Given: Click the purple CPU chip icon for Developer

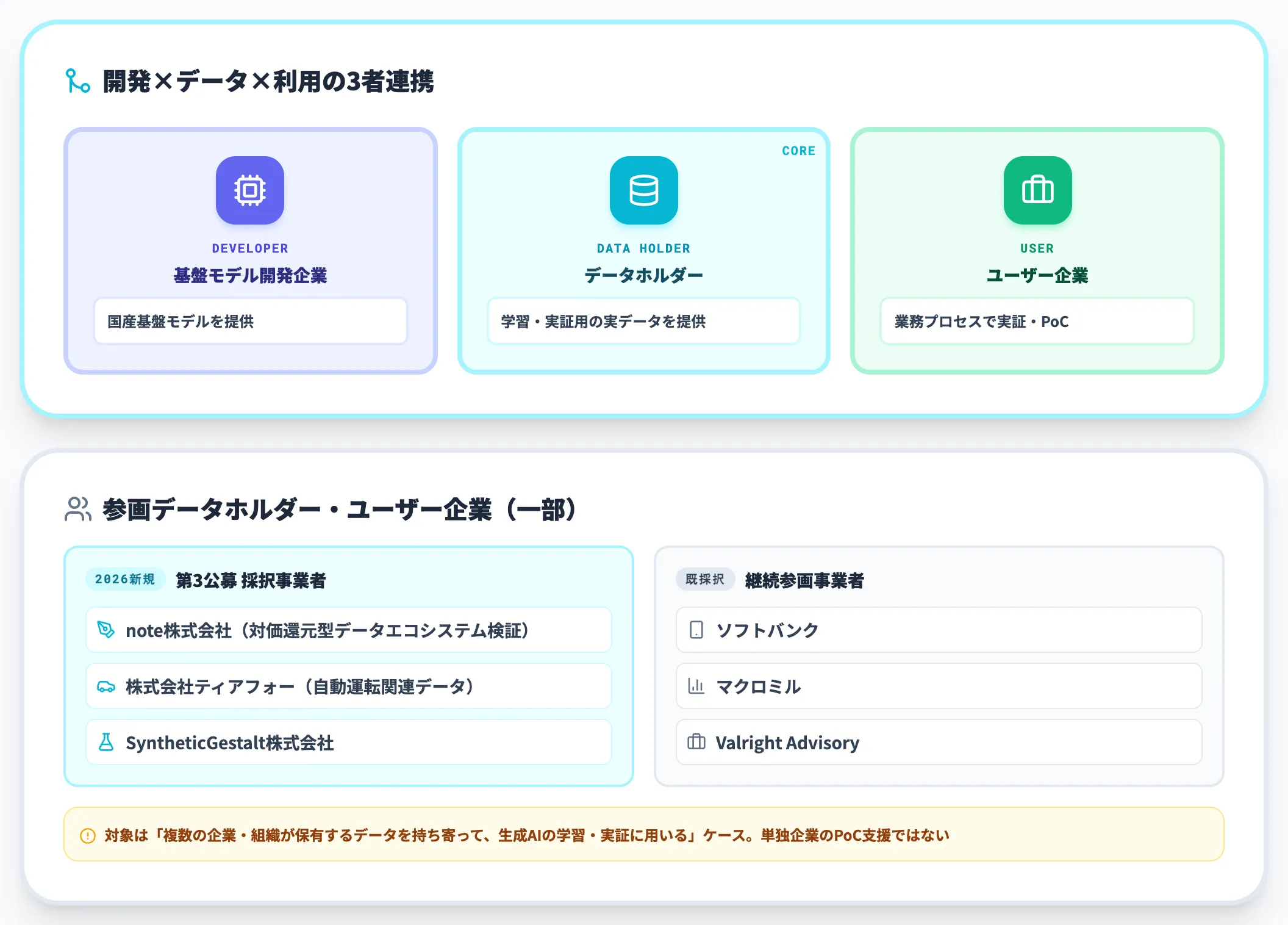Looking at the screenshot, I should pyautogui.click(x=250, y=190).
